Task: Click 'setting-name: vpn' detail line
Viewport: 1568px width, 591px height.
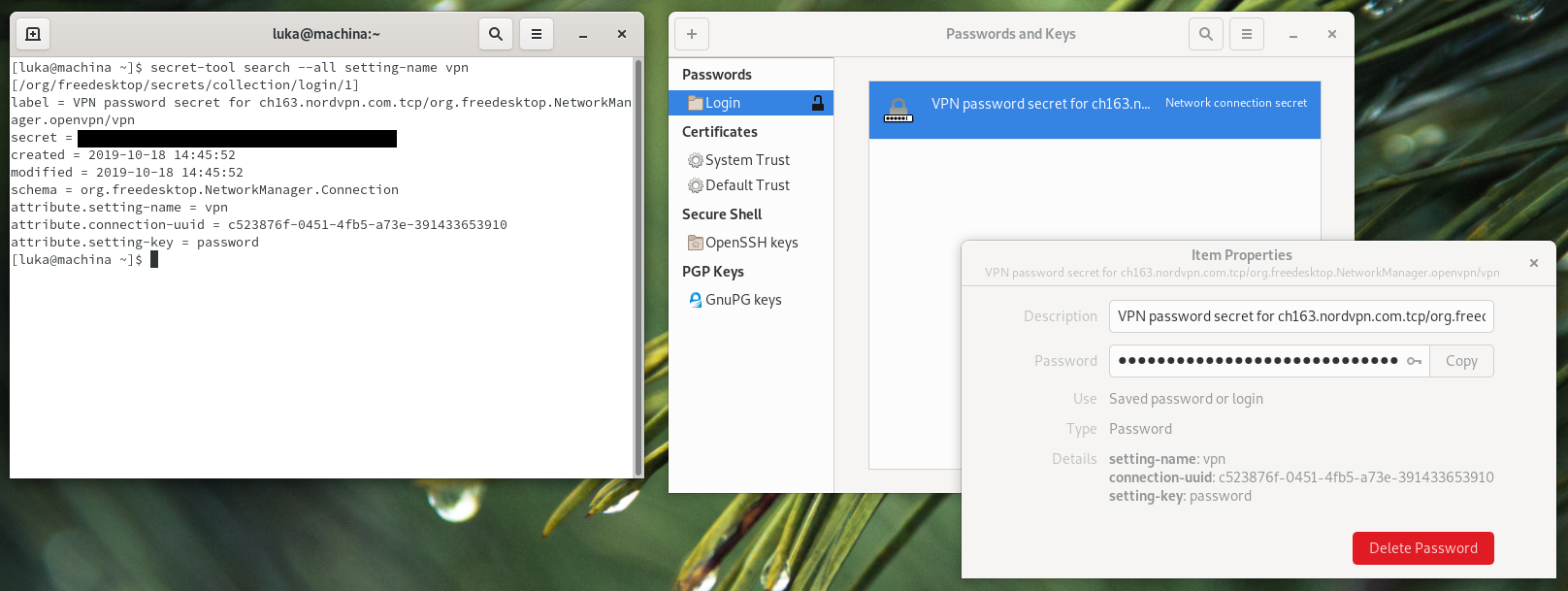Action: tap(1167, 459)
